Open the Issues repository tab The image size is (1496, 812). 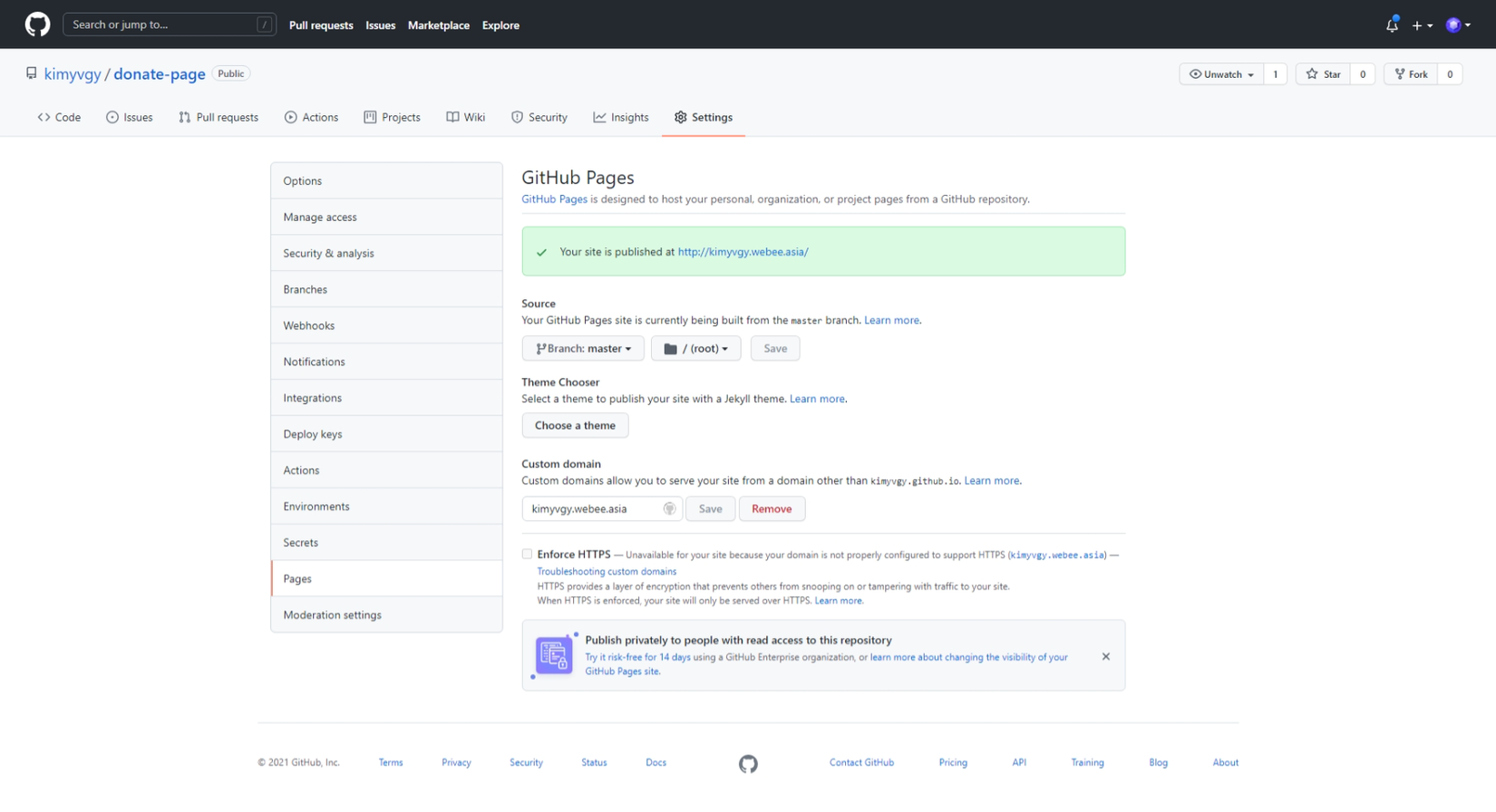coord(129,117)
